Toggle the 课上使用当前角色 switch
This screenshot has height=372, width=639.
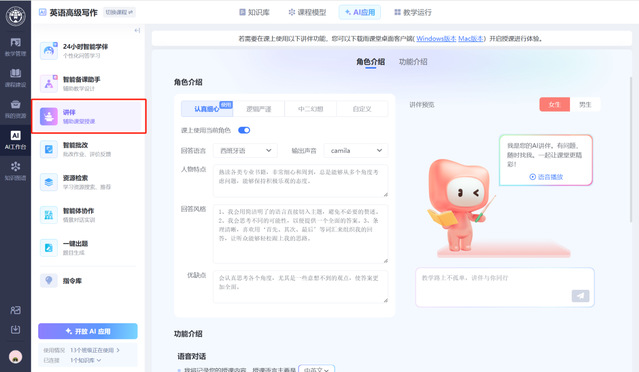[x=244, y=130]
